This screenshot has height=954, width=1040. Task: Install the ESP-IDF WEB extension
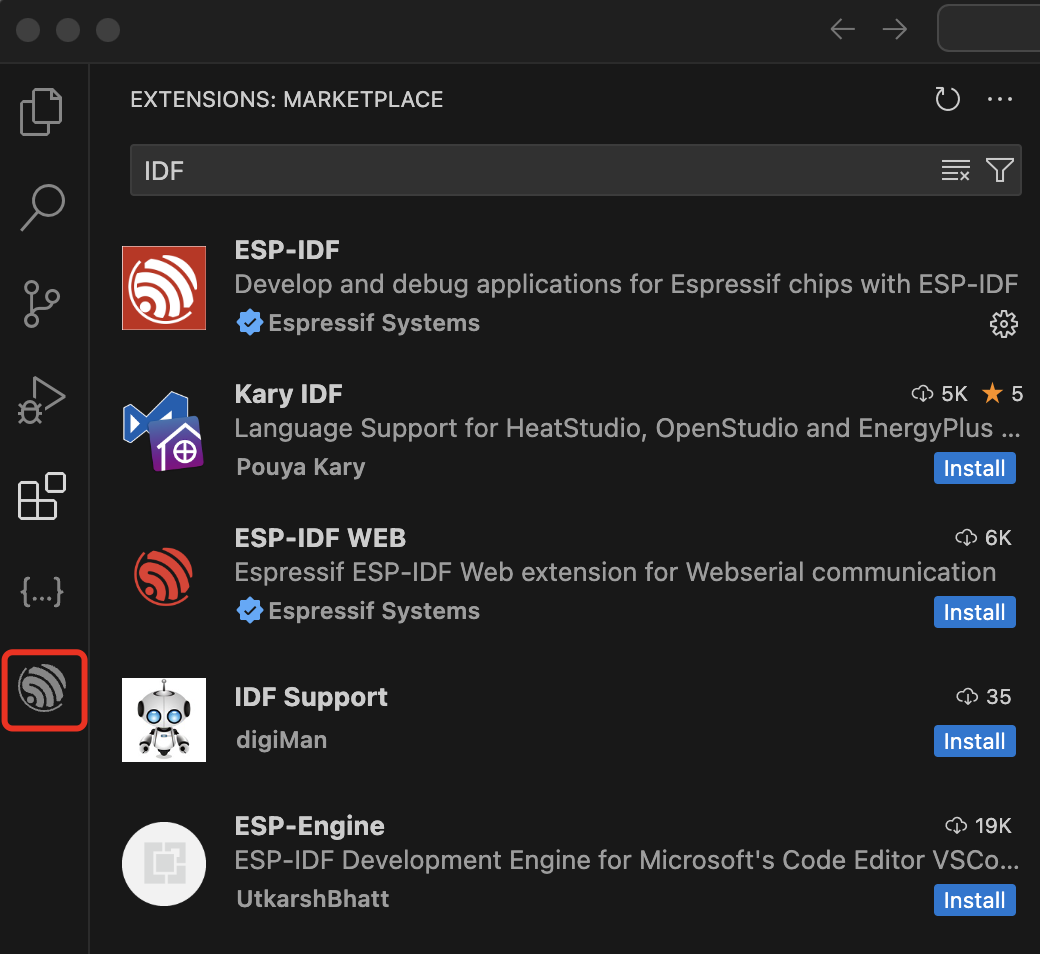point(974,612)
